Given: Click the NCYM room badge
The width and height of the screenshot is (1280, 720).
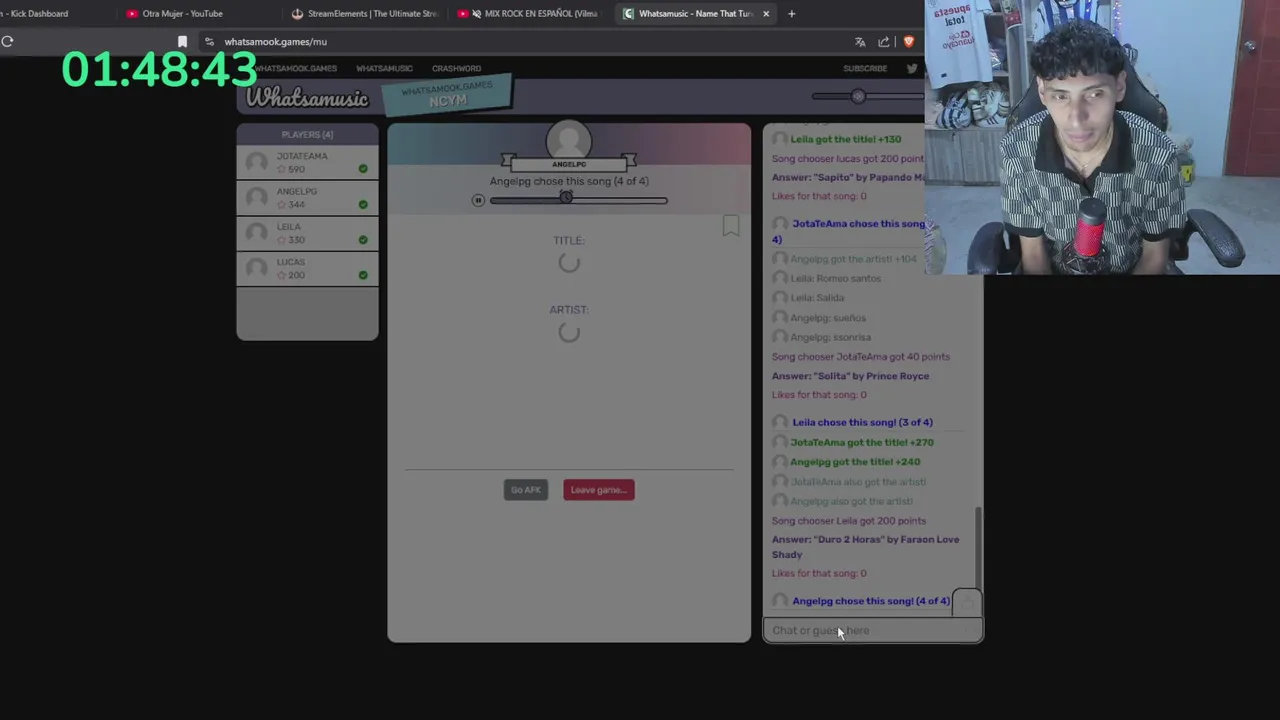Looking at the screenshot, I should click(x=447, y=95).
